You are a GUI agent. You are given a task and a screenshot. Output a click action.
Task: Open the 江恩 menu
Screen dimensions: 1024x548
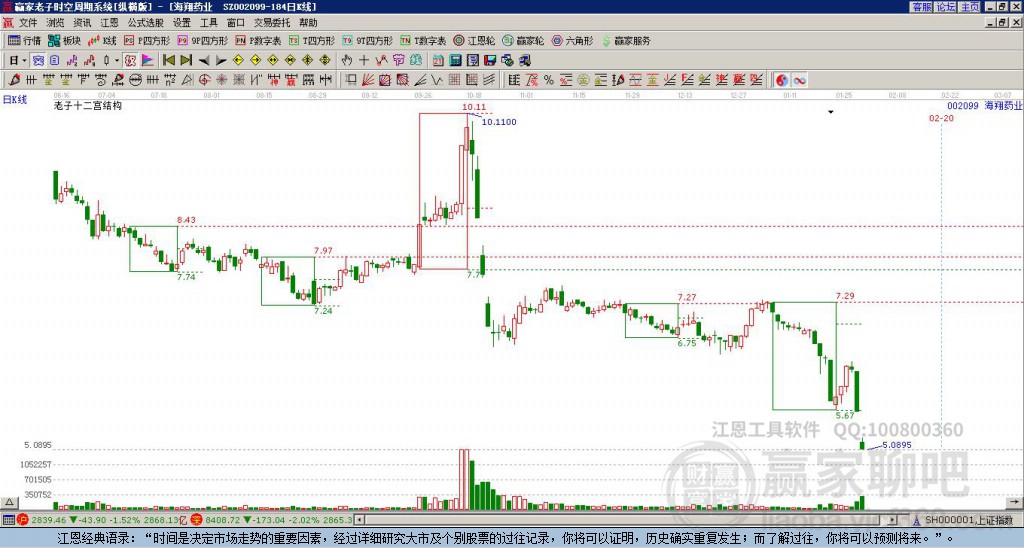109,23
